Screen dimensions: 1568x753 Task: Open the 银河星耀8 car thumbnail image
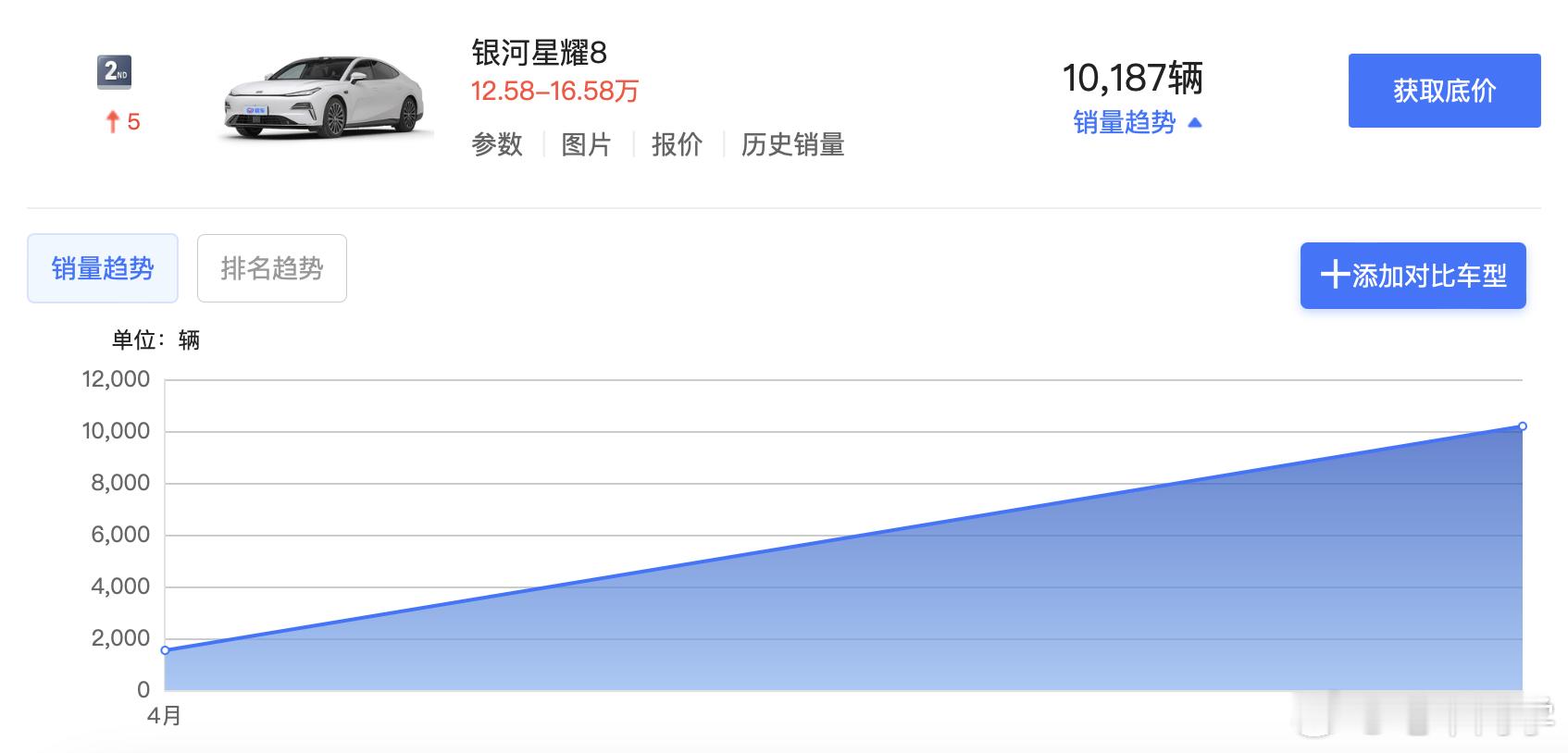click(x=325, y=99)
